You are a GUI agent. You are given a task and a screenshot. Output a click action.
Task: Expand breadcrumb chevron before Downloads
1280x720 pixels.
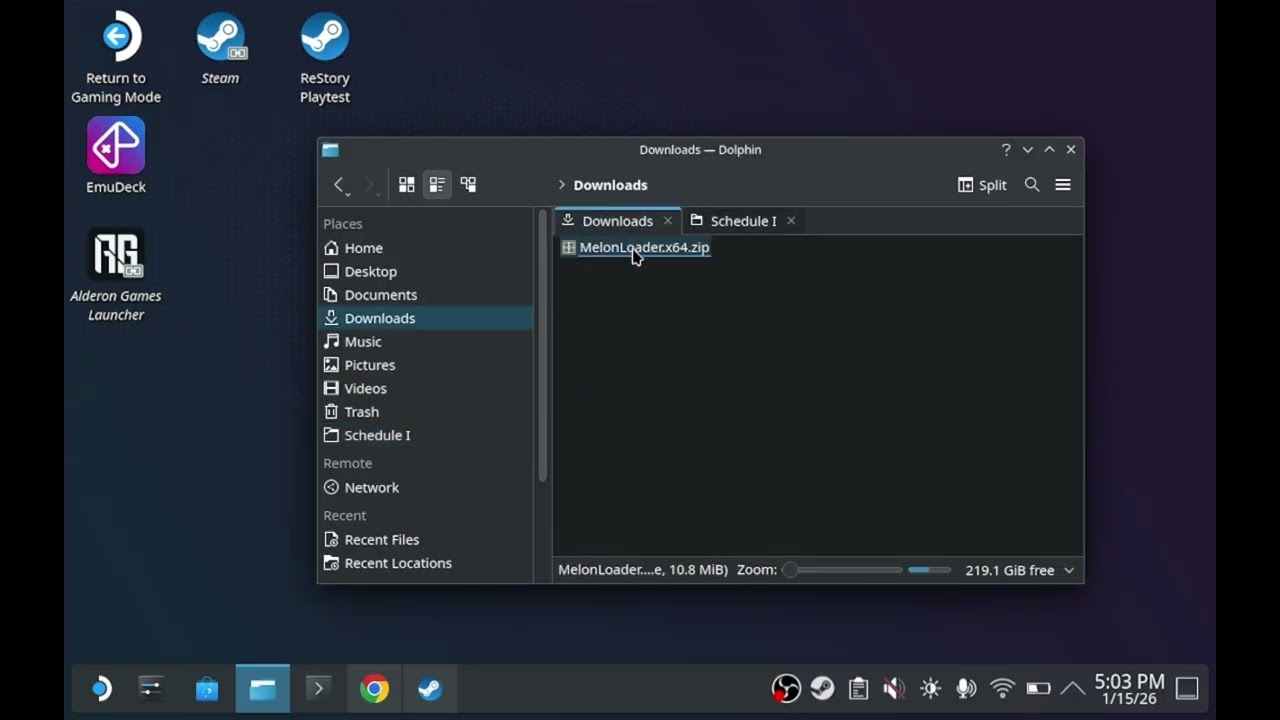click(562, 185)
